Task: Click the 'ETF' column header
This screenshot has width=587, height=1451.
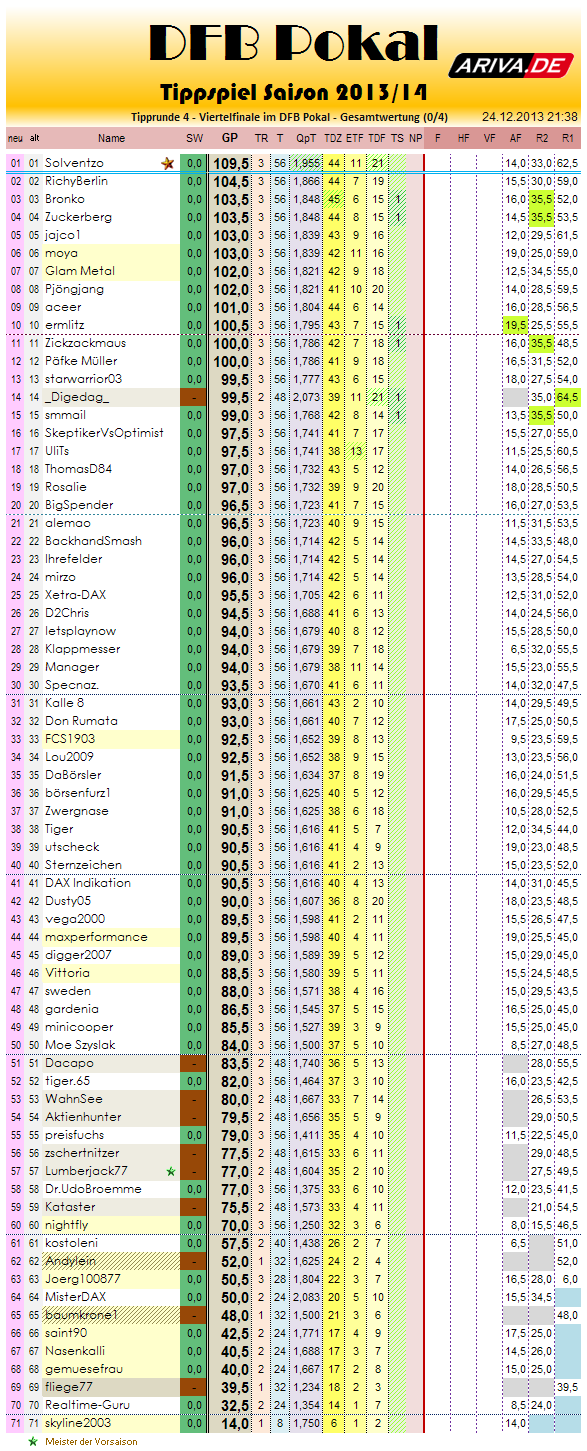Action: 355,138
